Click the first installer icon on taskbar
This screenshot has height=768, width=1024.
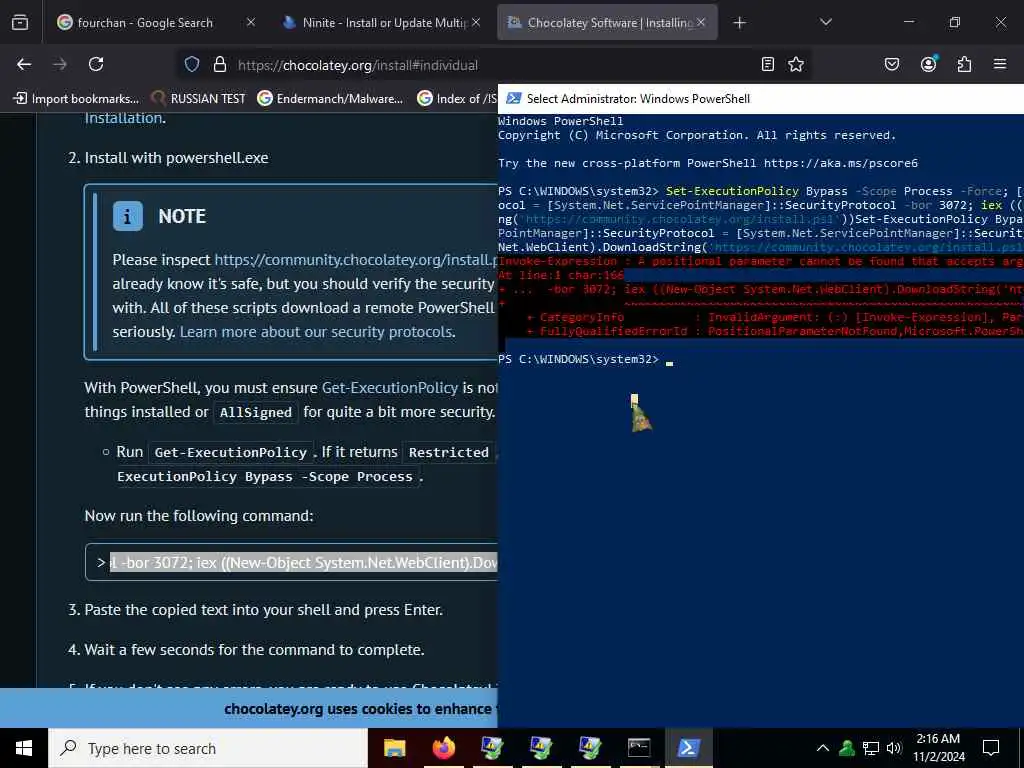(492, 748)
